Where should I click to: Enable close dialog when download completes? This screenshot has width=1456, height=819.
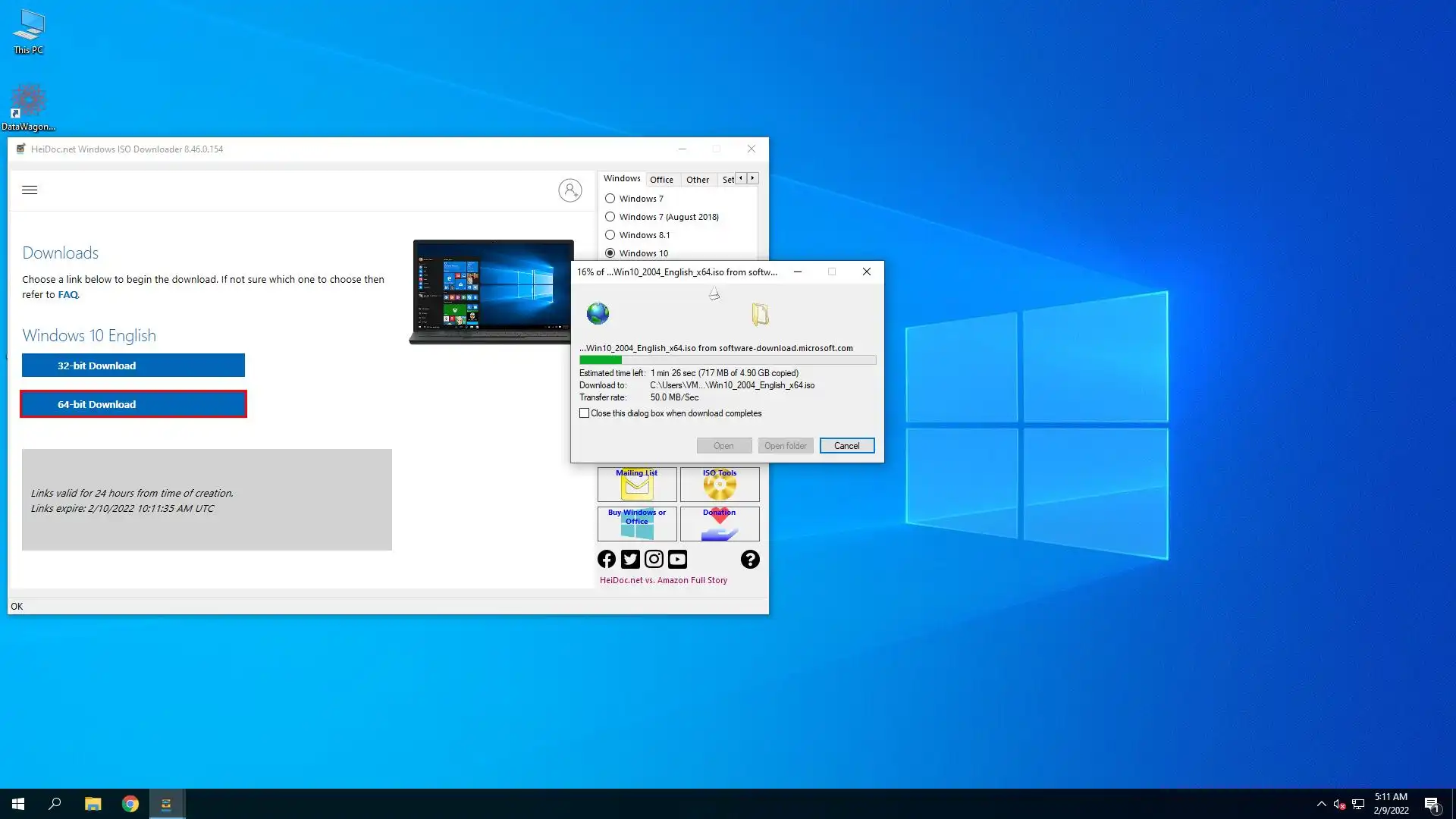(585, 413)
